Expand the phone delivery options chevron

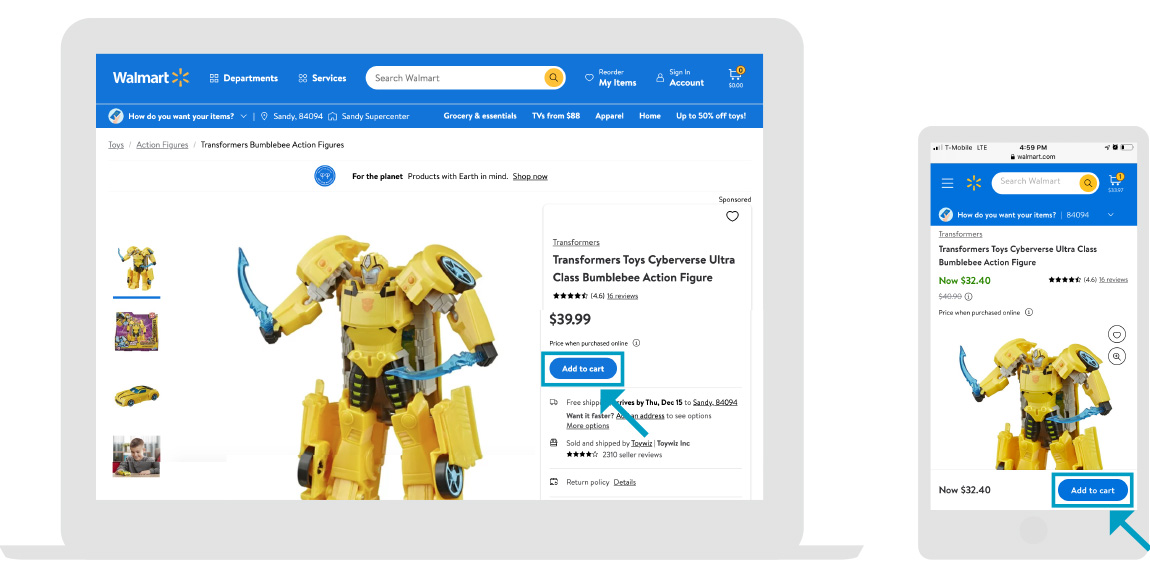click(x=1110, y=215)
